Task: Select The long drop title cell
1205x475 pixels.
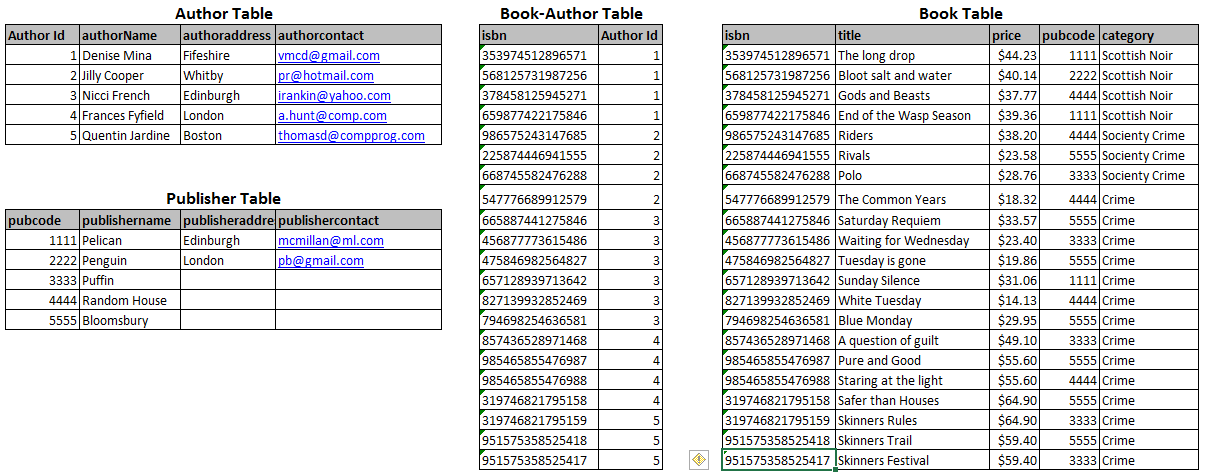Action: (x=912, y=56)
